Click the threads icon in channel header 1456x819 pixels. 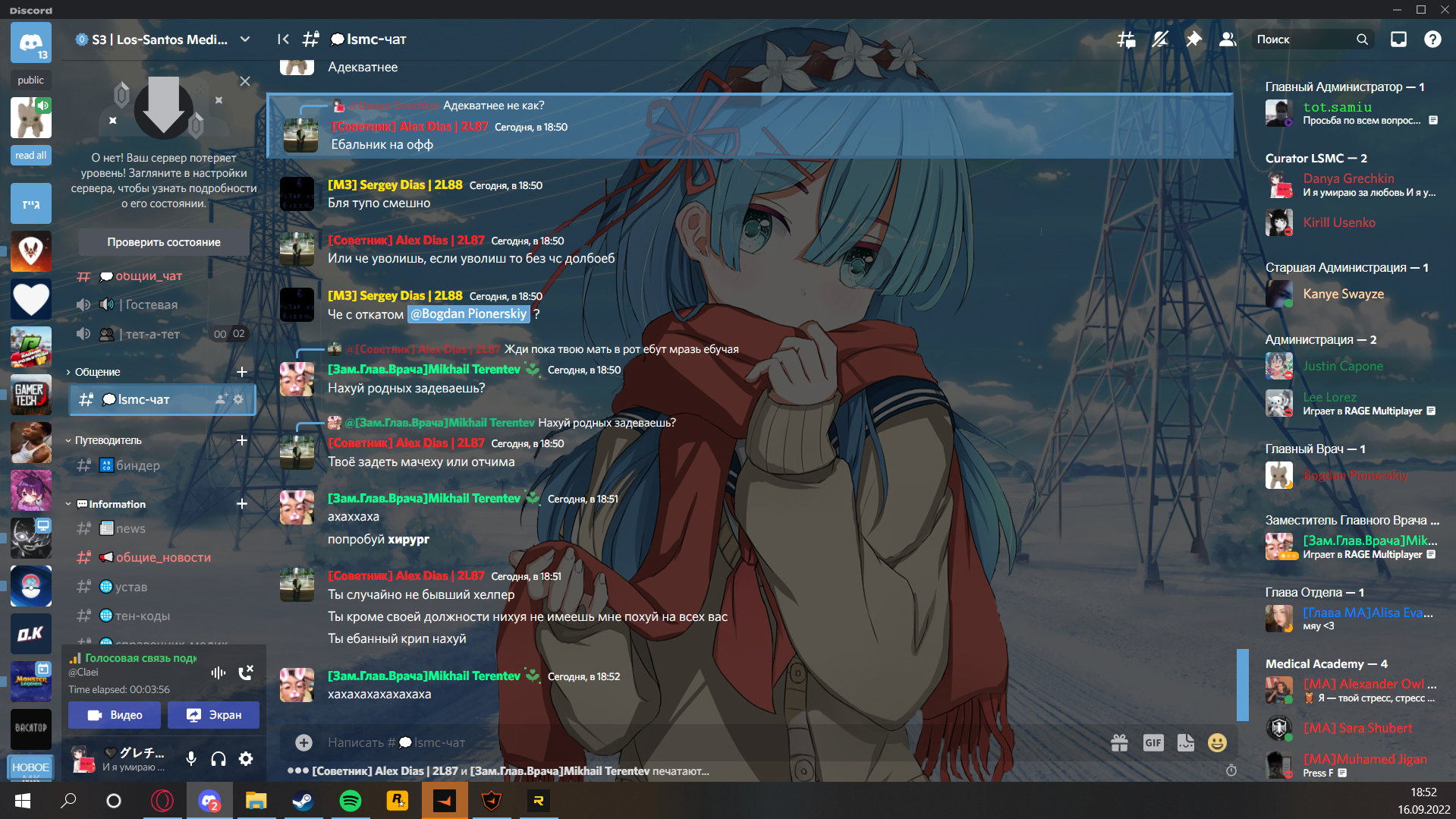pos(1127,39)
